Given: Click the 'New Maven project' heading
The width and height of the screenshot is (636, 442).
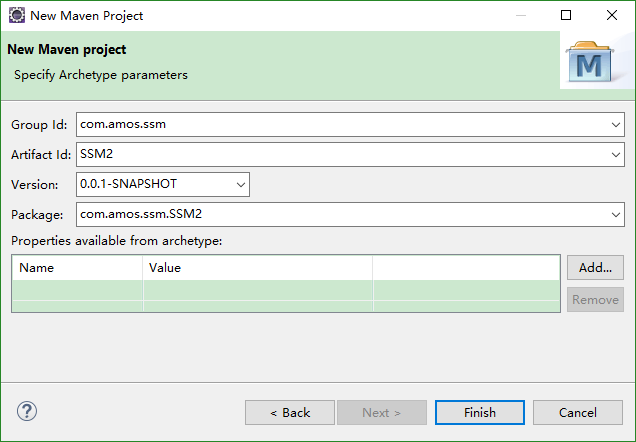Looking at the screenshot, I should [x=67, y=49].
